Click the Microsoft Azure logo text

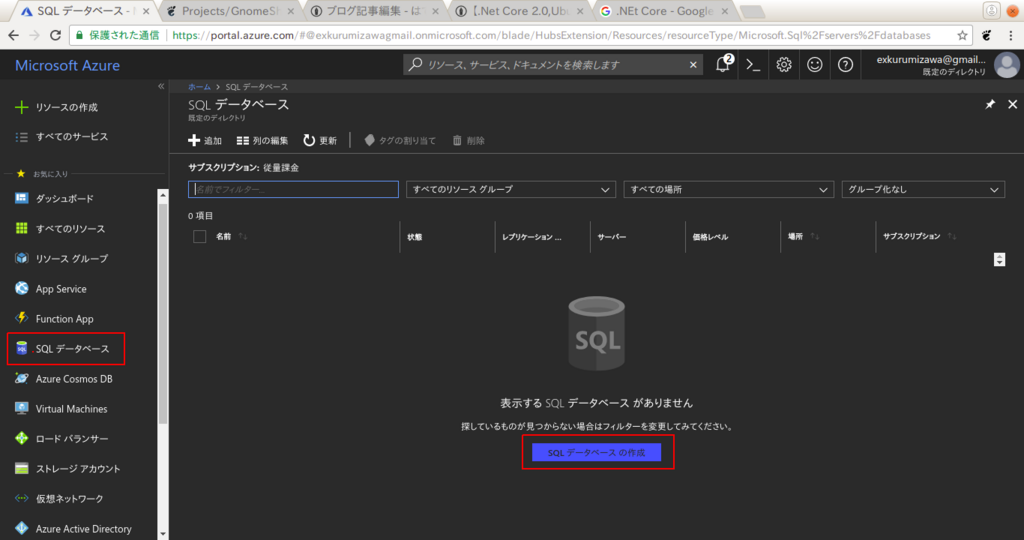coord(67,65)
